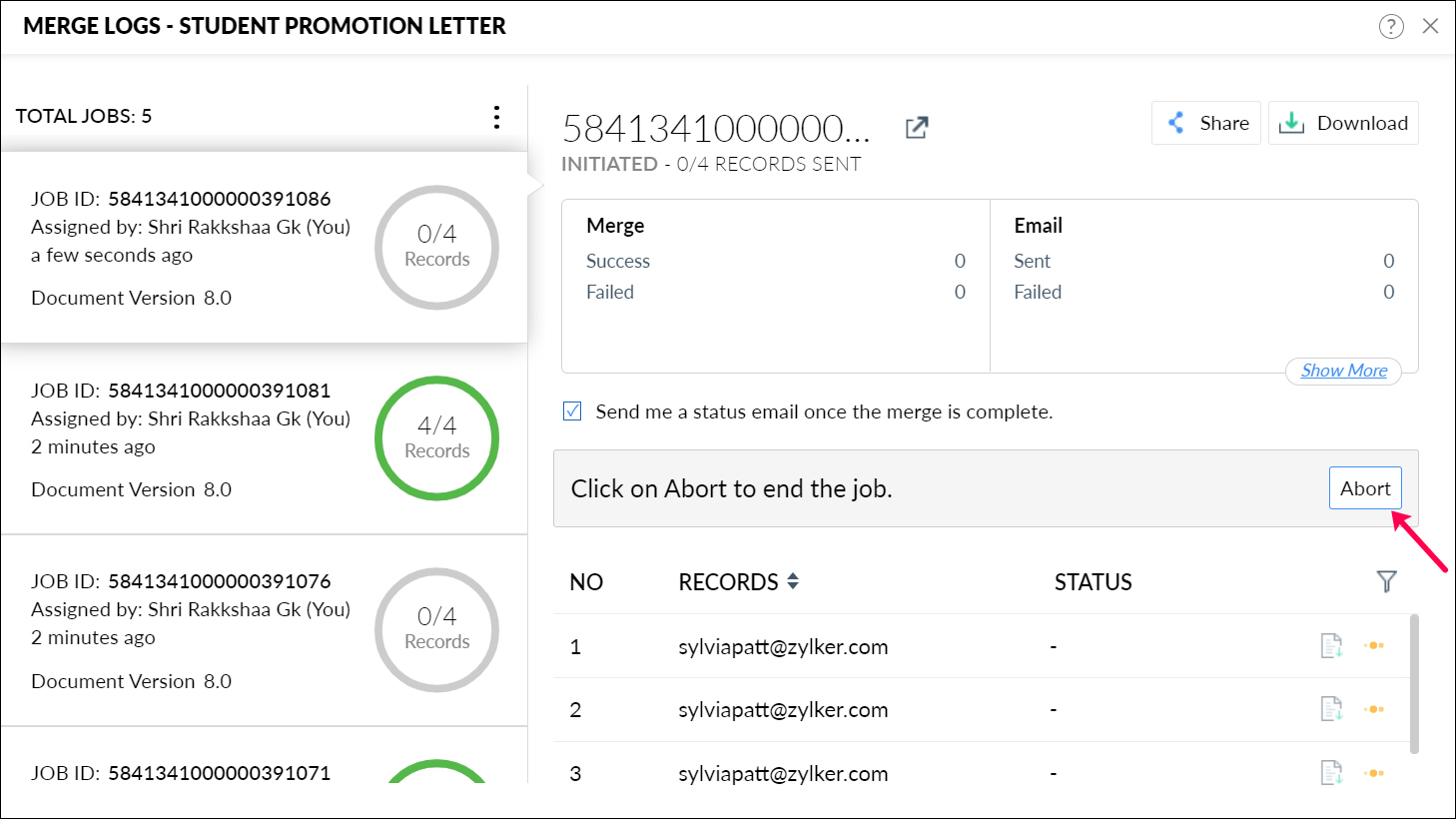Sort the Records column with its arrows

coord(793,581)
